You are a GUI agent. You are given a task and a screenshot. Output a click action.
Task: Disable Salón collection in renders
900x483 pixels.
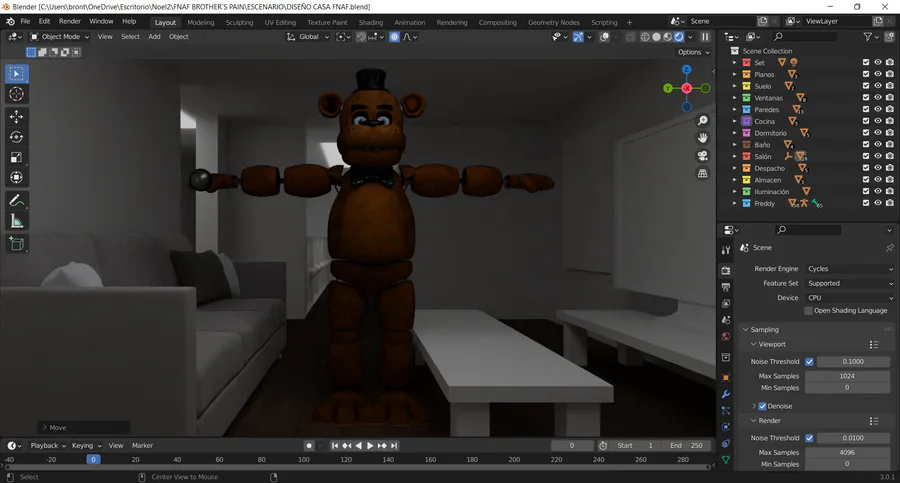coord(890,156)
